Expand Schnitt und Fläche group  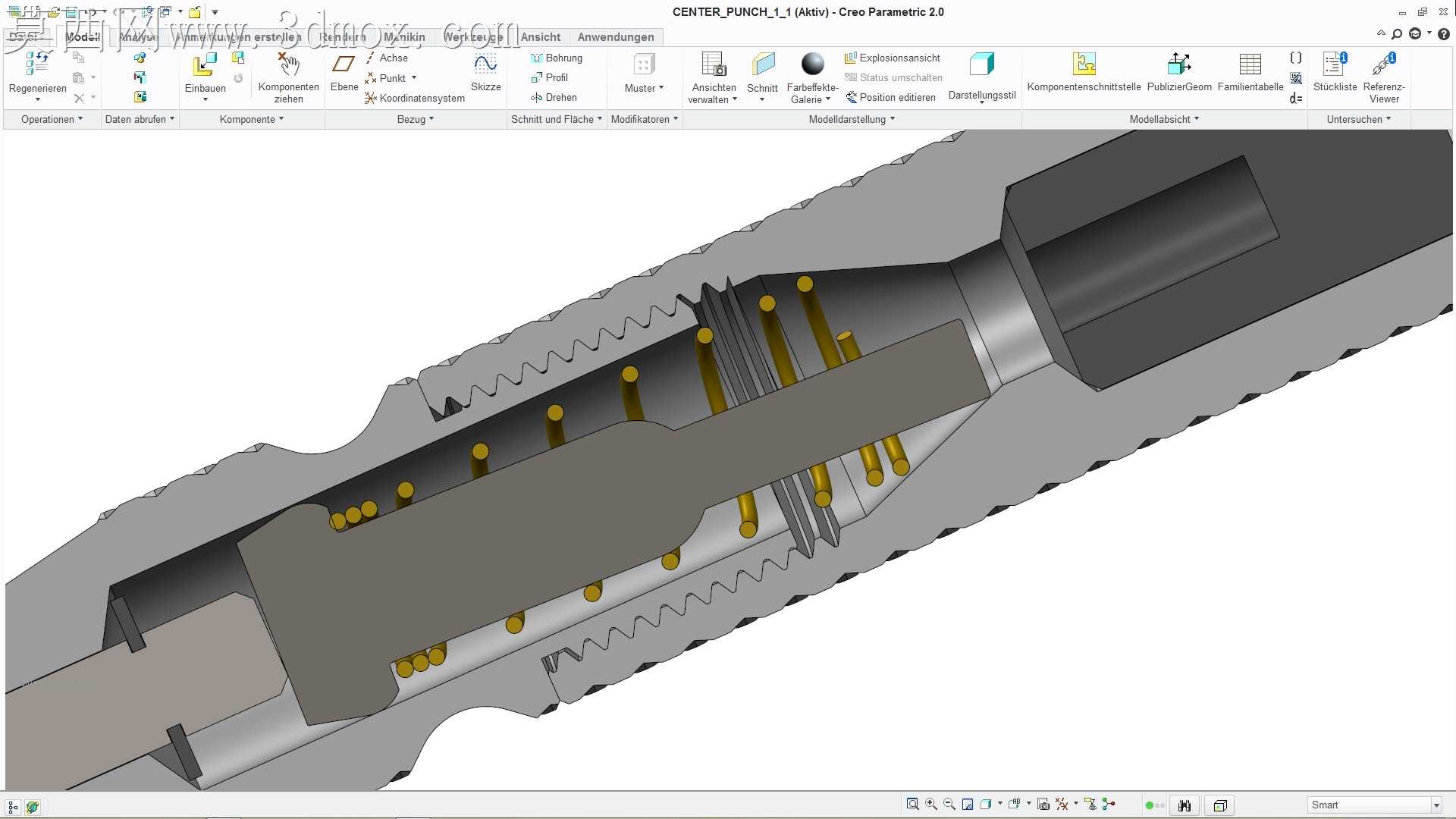[x=557, y=119]
